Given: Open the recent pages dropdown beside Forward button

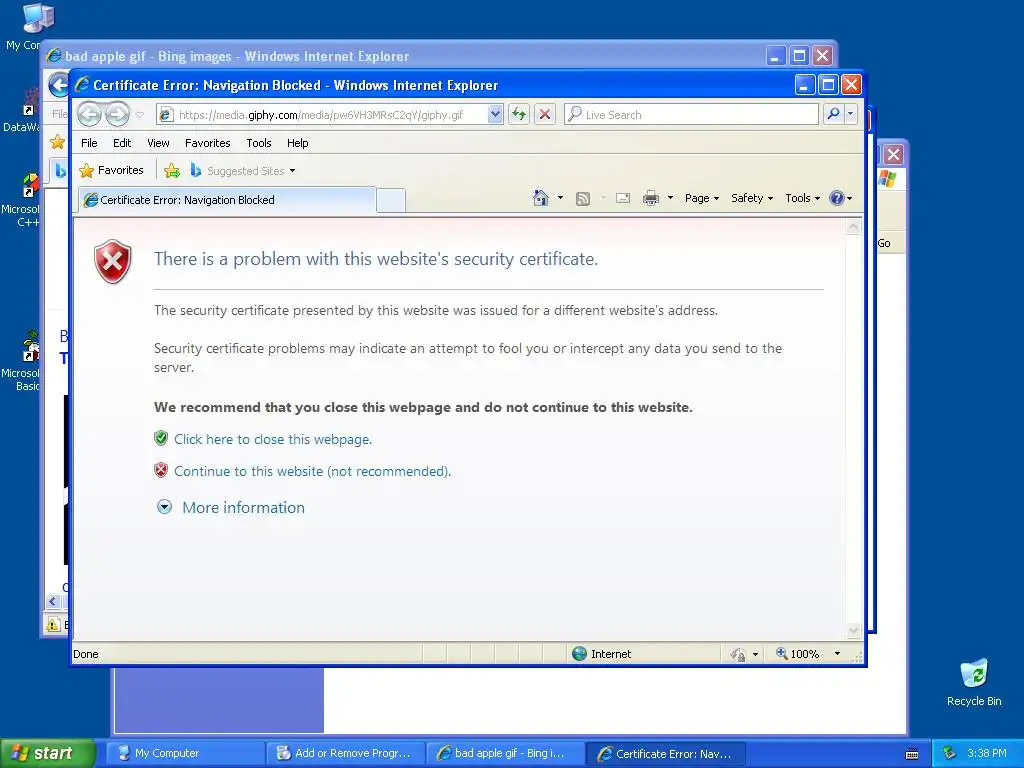Looking at the screenshot, I should pyautogui.click(x=139, y=115).
